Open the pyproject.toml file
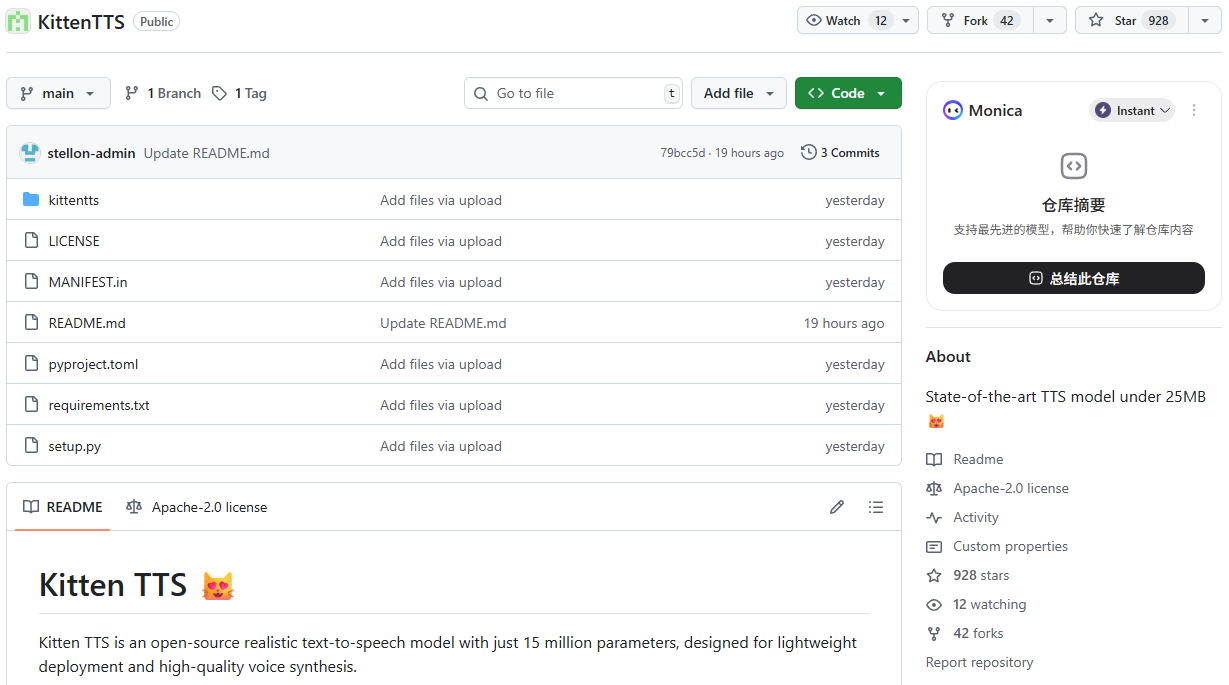The height and width of the screenshot is (685, 1229). pos(94,364)
